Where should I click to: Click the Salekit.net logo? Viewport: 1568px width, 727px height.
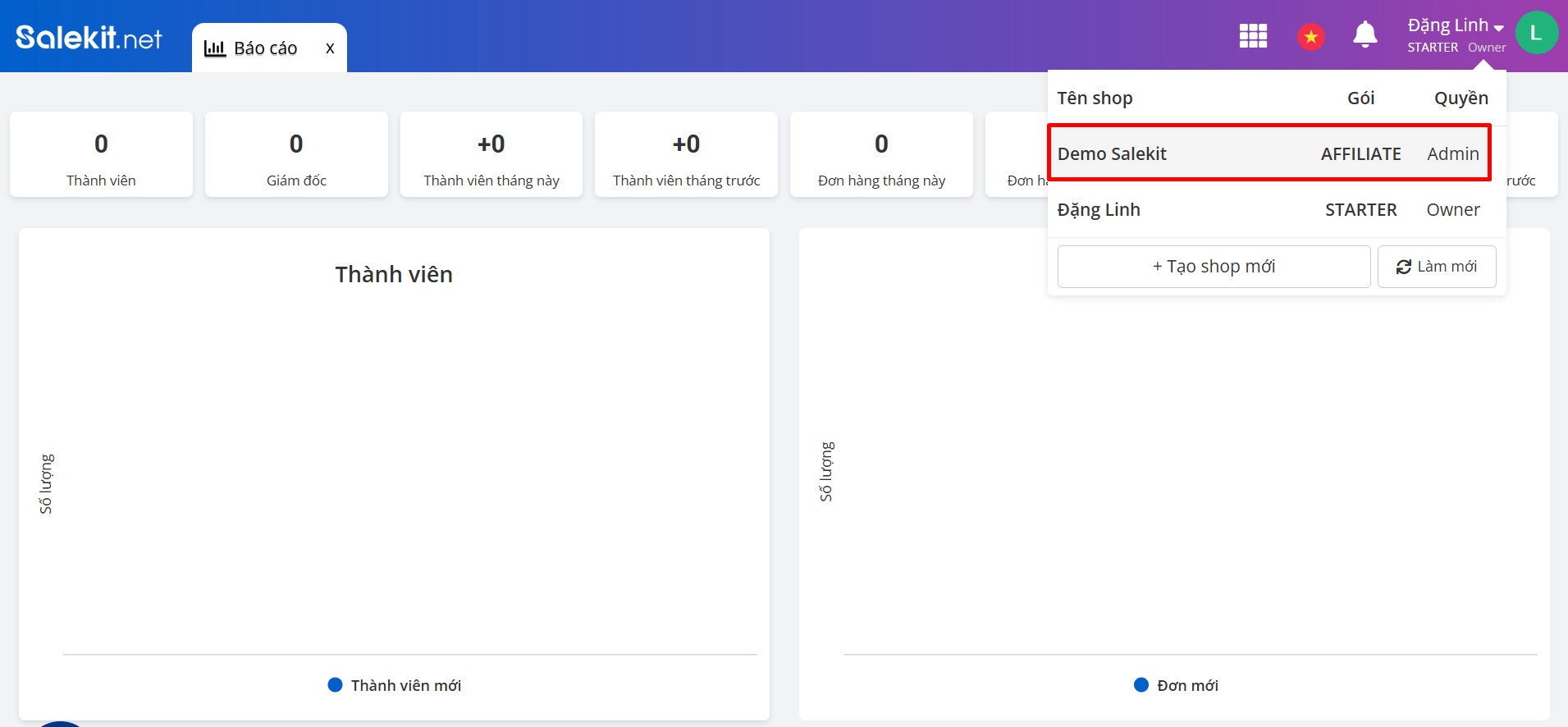click(89, 38)
